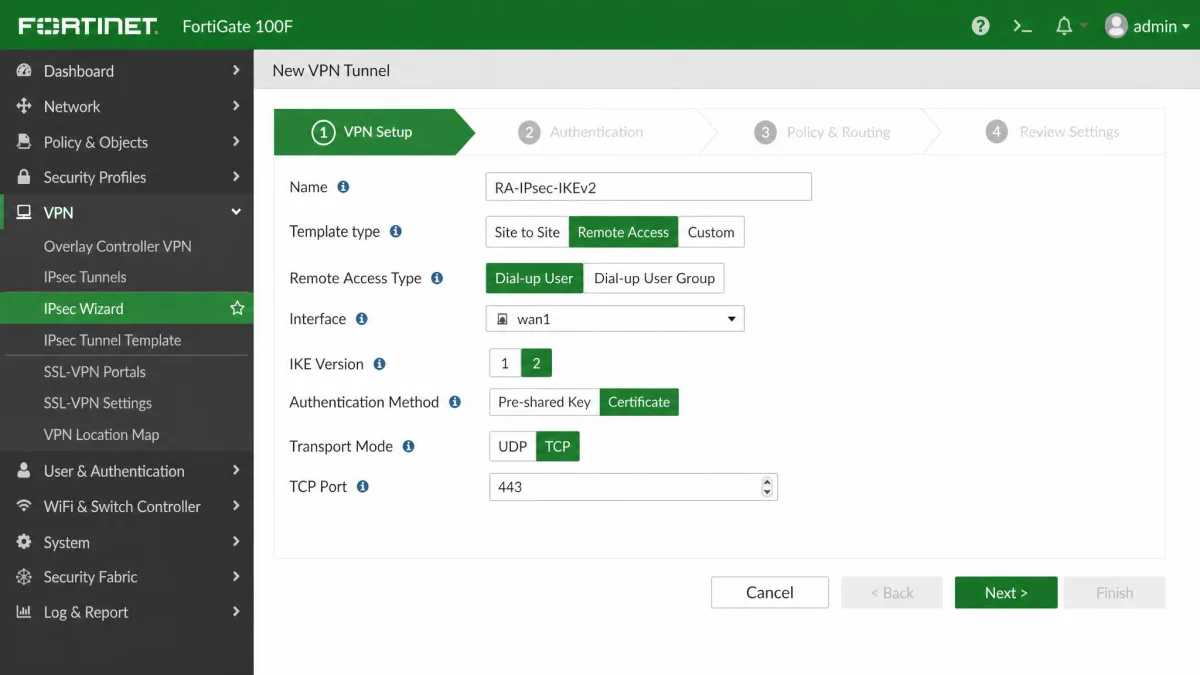Click the info icon beside Template type

point(396,231)
